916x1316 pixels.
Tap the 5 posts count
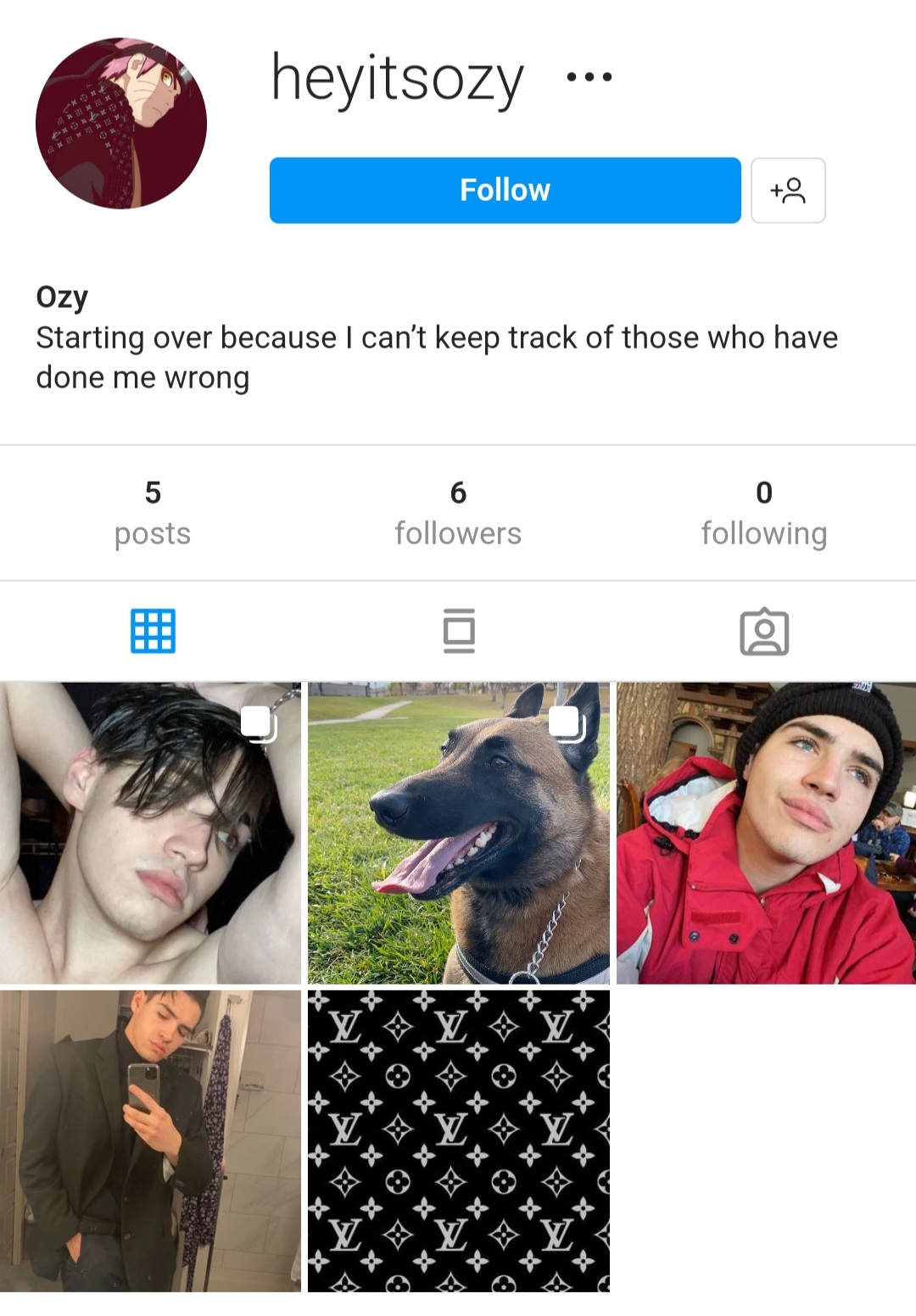[x=153, y=513]
